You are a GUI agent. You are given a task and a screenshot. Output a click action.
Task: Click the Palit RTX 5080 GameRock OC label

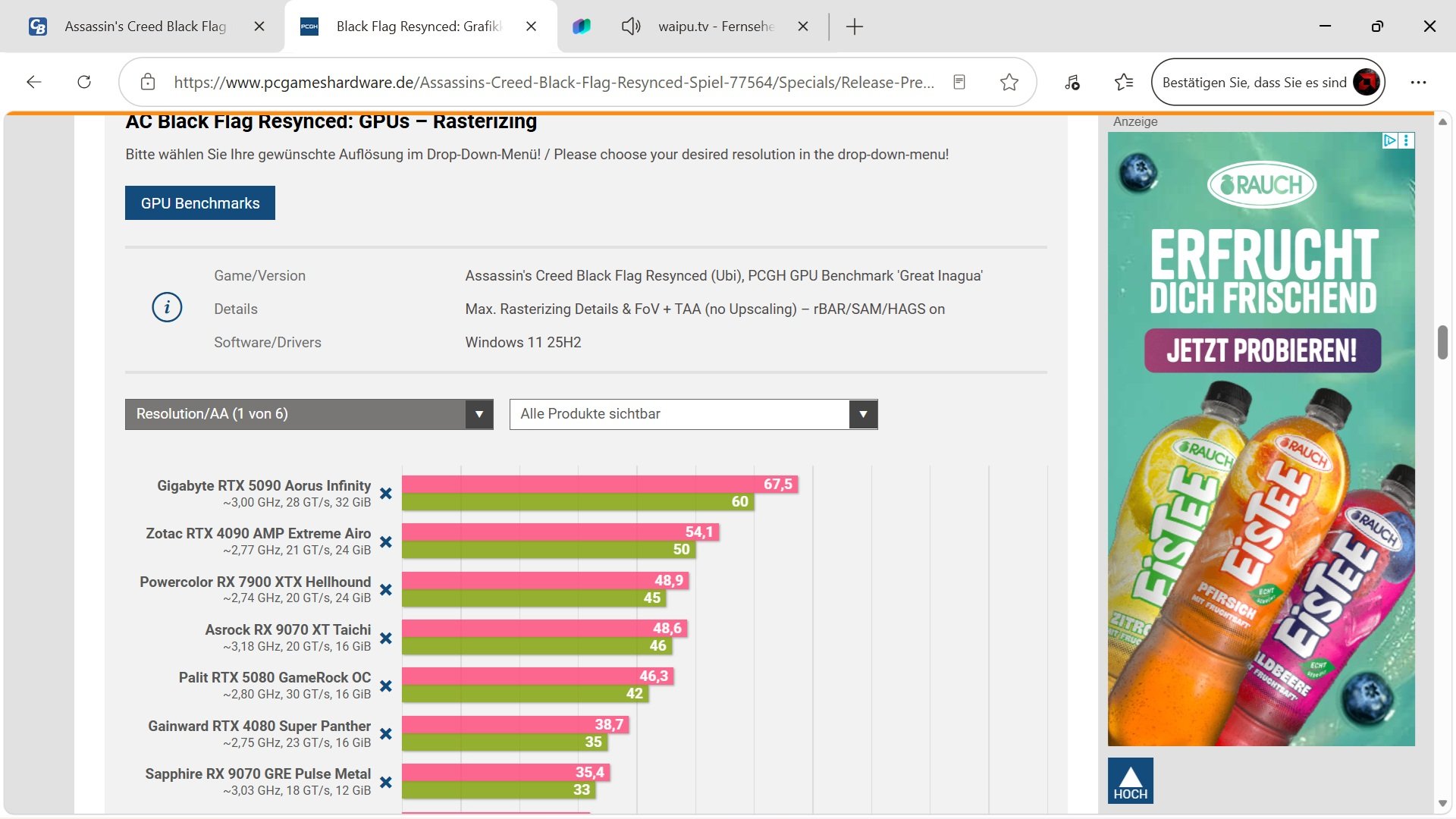coord(275,677)
